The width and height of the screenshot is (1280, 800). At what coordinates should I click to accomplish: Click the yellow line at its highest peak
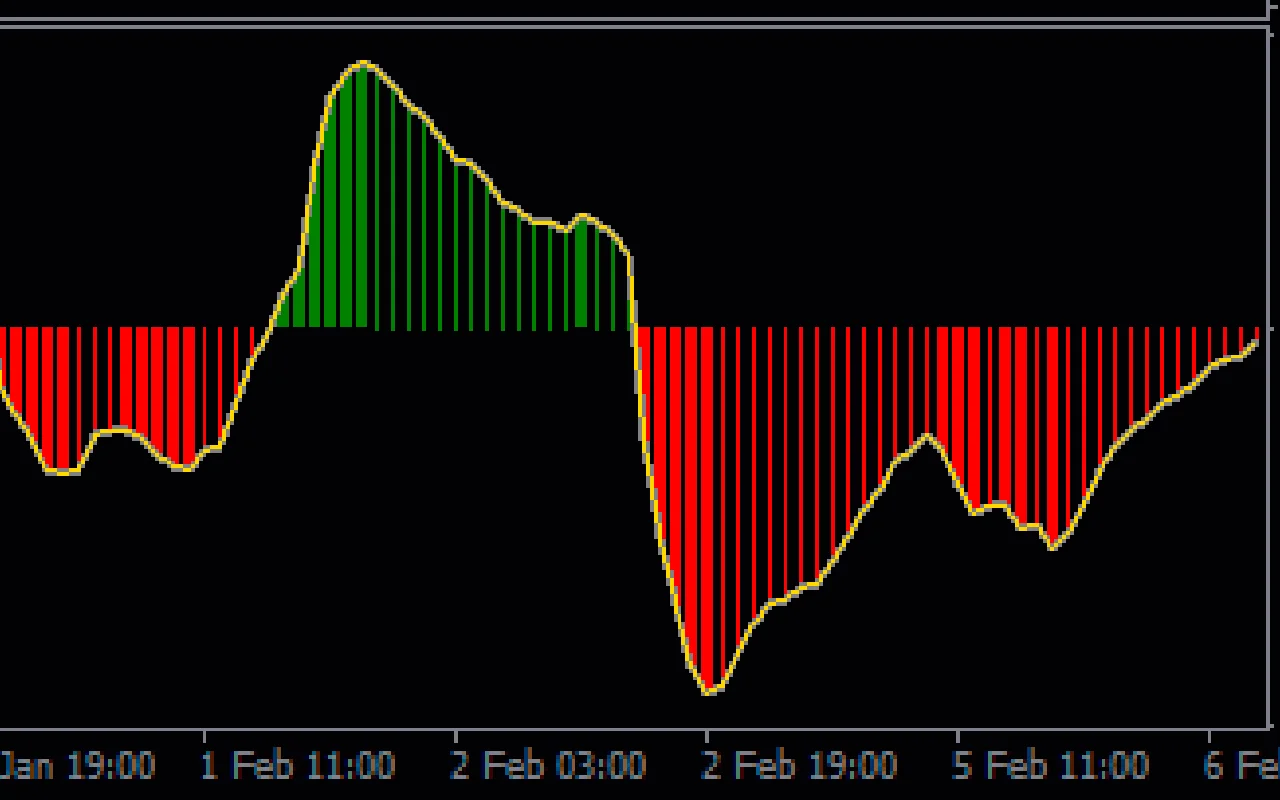(365, 62)
